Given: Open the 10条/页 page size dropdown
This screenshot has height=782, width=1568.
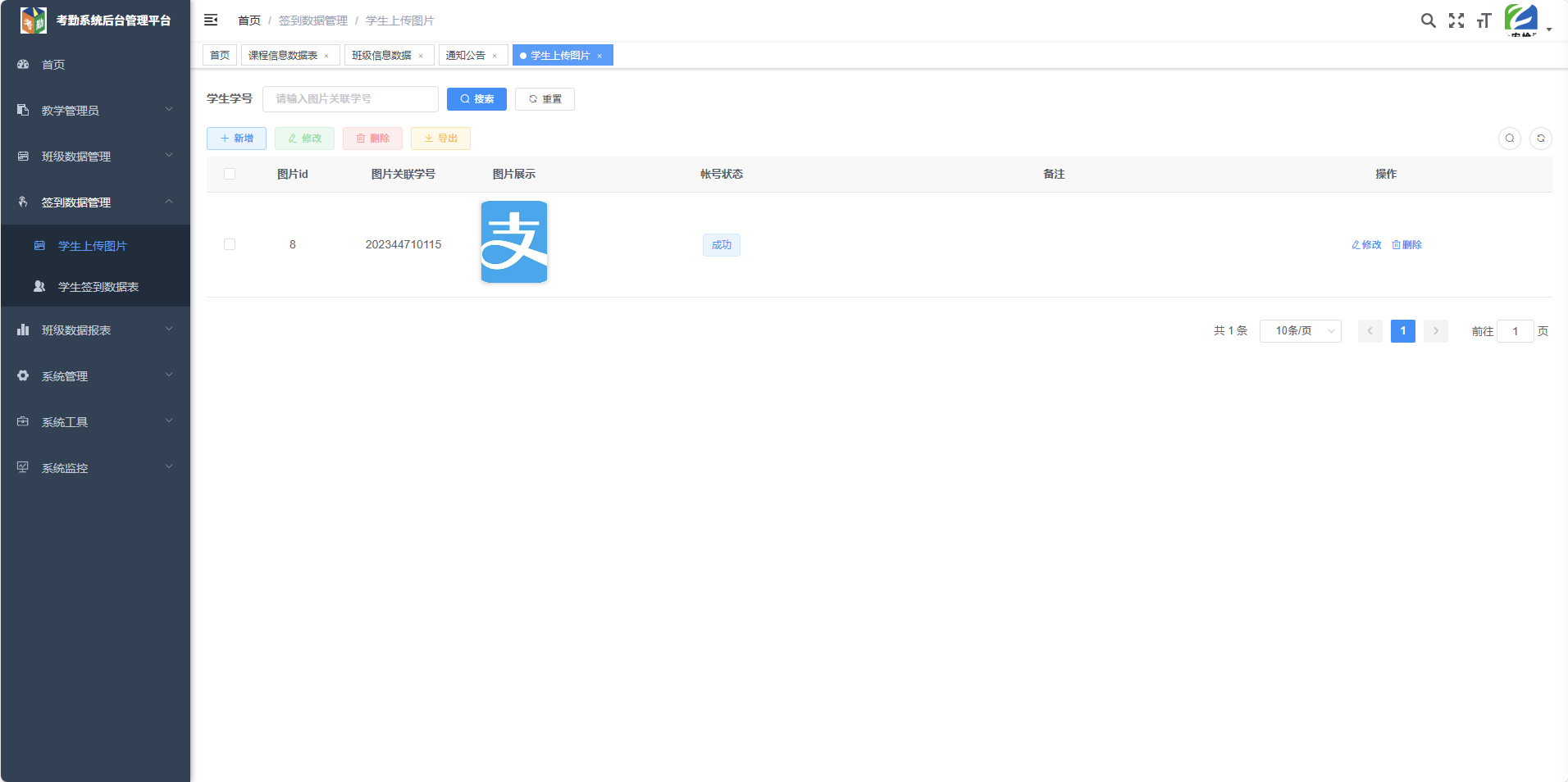Looking at the screenshot, I should click(x=1301, y=331).
